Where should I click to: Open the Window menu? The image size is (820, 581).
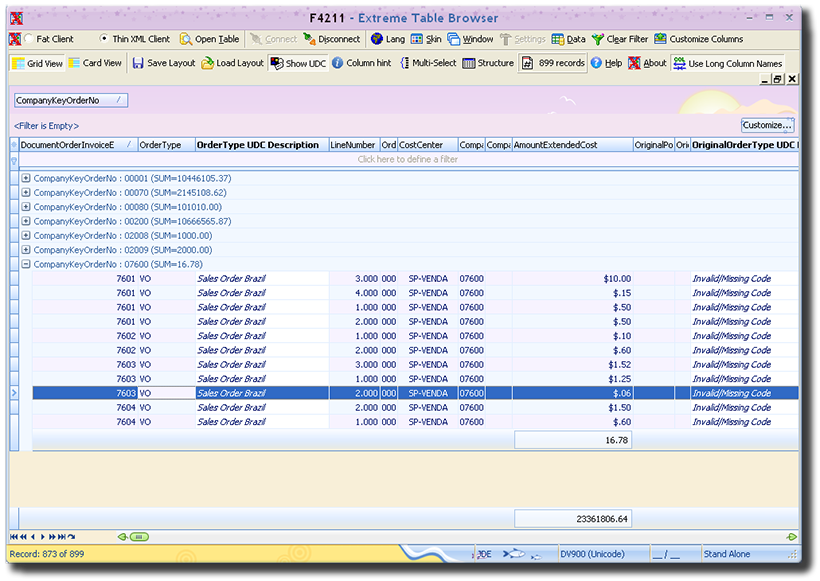(x=470, y=39)
